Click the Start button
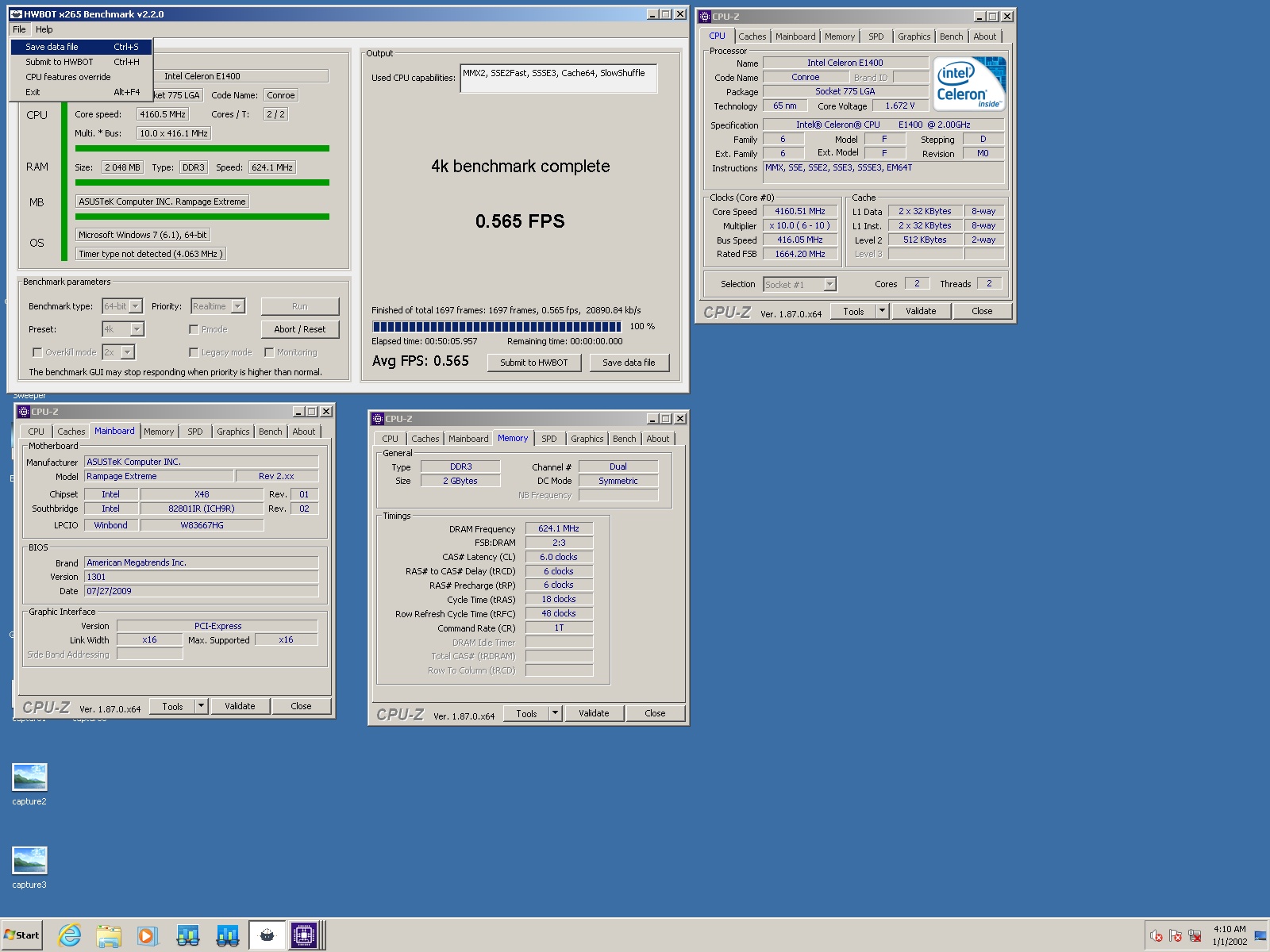The width and height of the screenshot is (1270, 952). [22, 935]
